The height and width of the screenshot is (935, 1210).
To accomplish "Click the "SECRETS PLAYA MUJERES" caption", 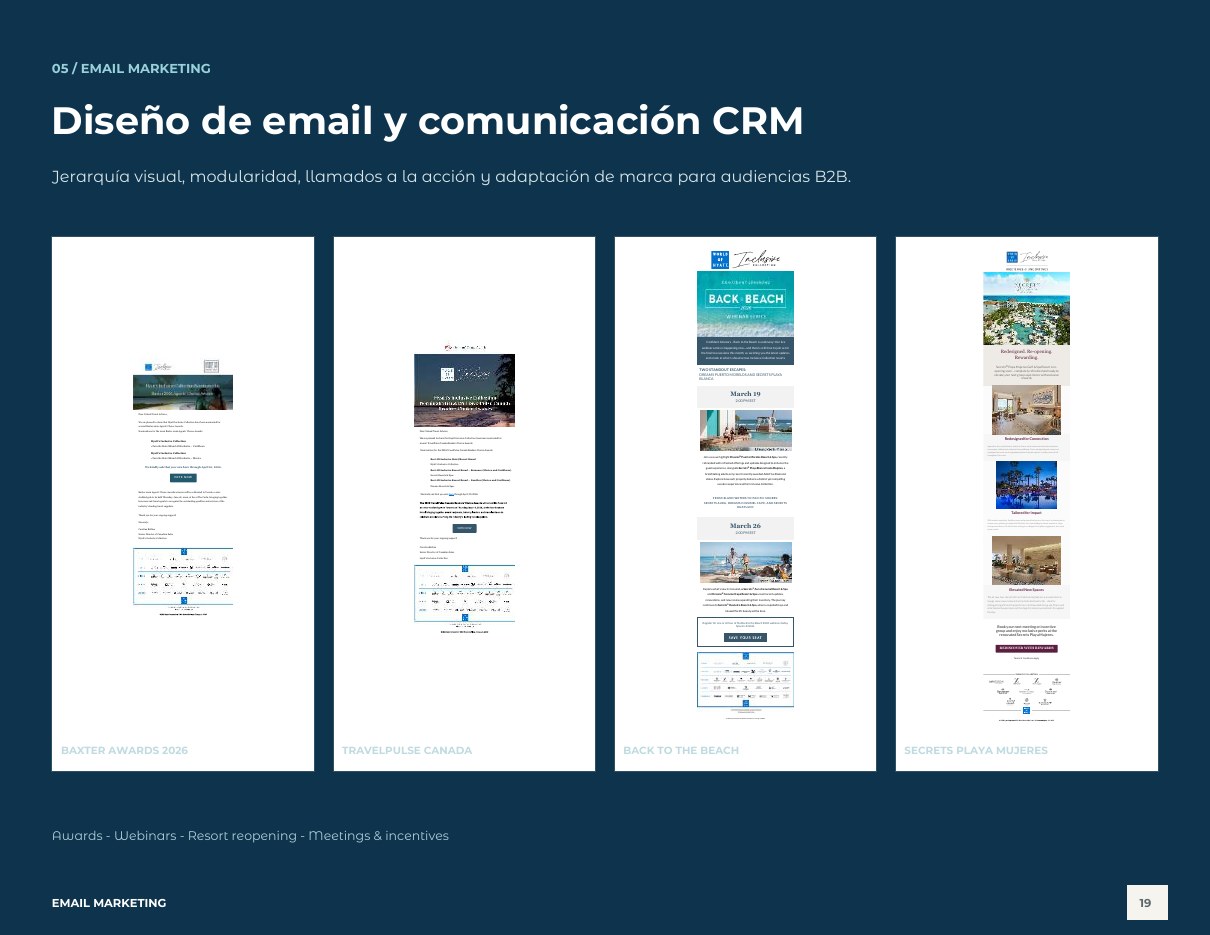I will pyautogui.click(x=976, y=750).
